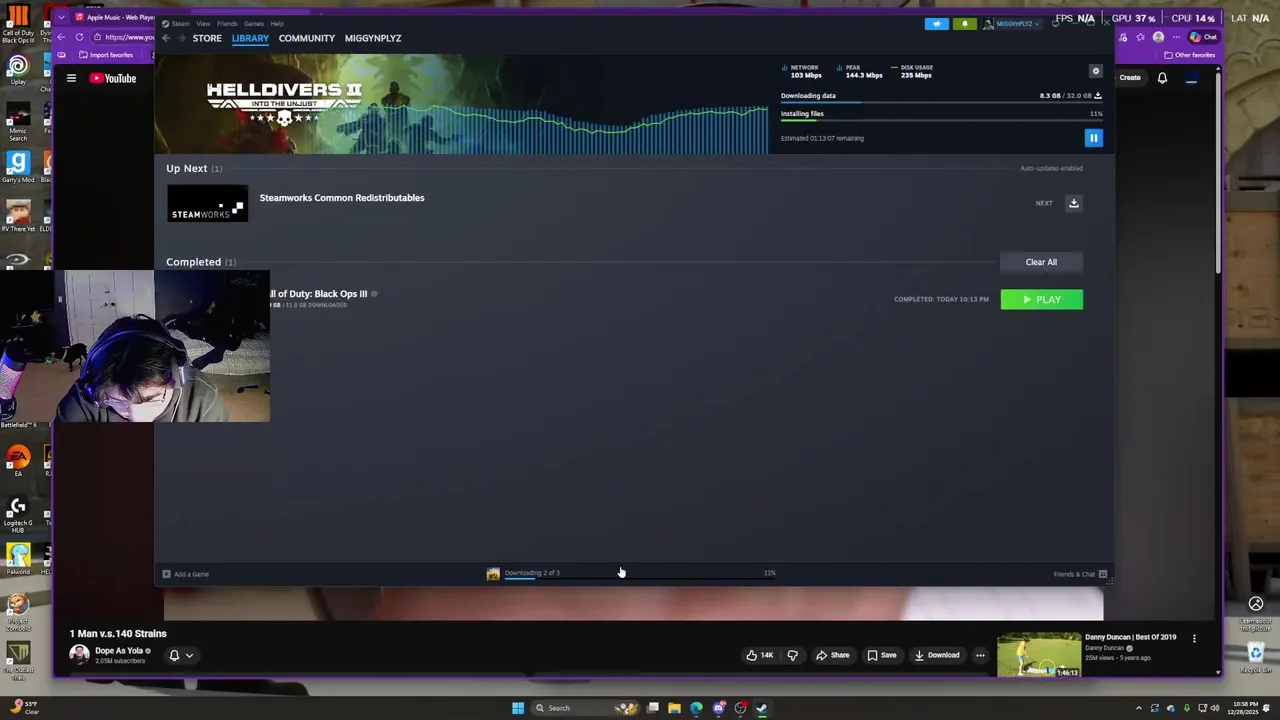This screenshot has height=720, width=1280.
Task: Open Dope As Yola channel avatar
Action: (79, 654)
